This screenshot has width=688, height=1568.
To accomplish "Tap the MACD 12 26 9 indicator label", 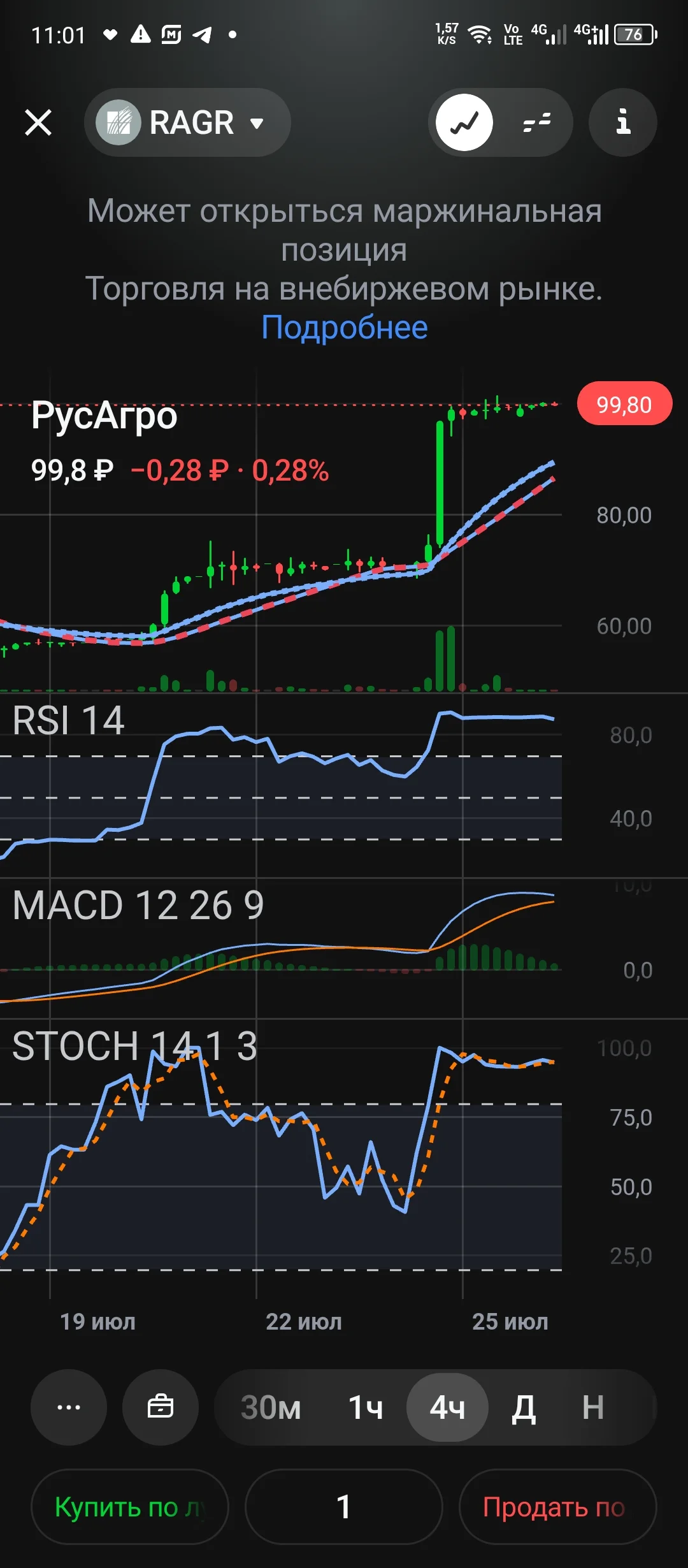I will point(138,905).
